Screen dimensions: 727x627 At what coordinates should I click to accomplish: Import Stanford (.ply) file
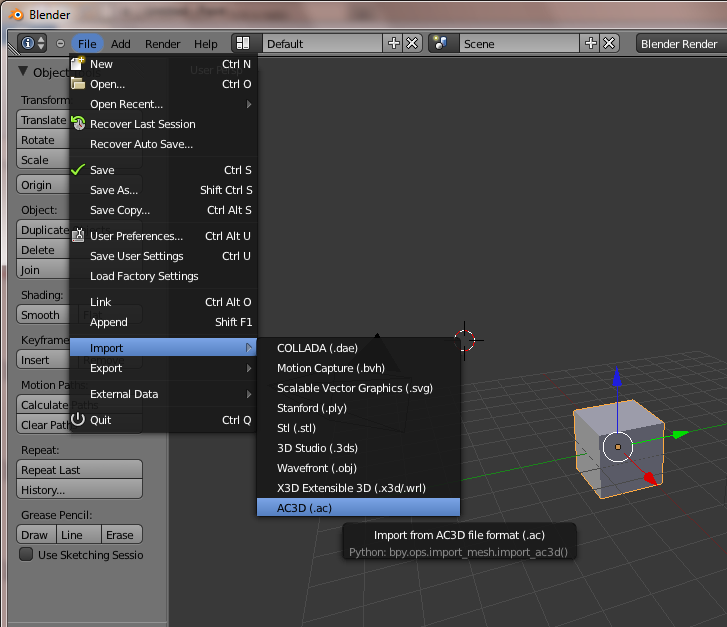click(358, 408)
